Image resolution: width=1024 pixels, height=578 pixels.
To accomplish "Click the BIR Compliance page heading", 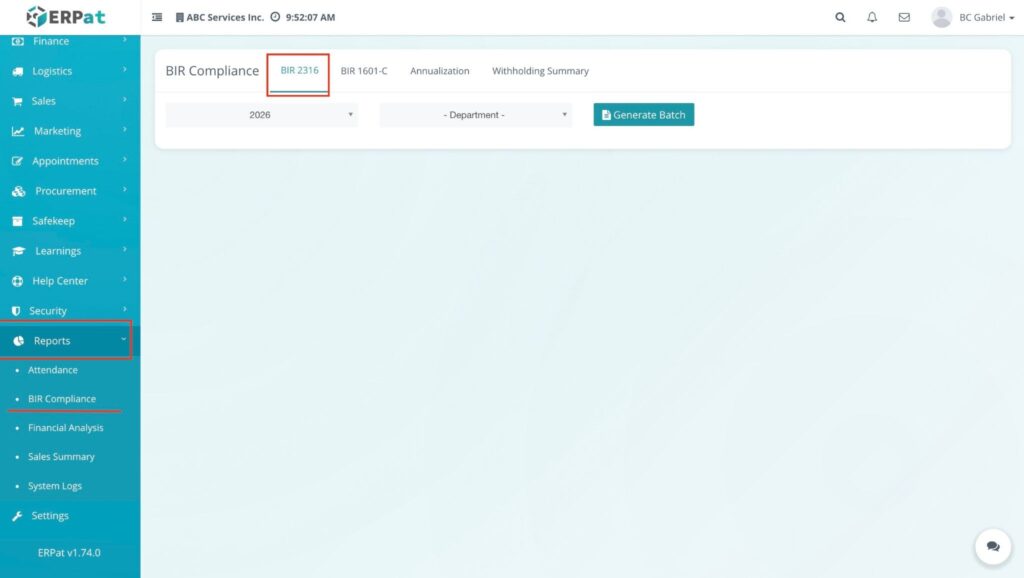I will click(x=212, y=71).
